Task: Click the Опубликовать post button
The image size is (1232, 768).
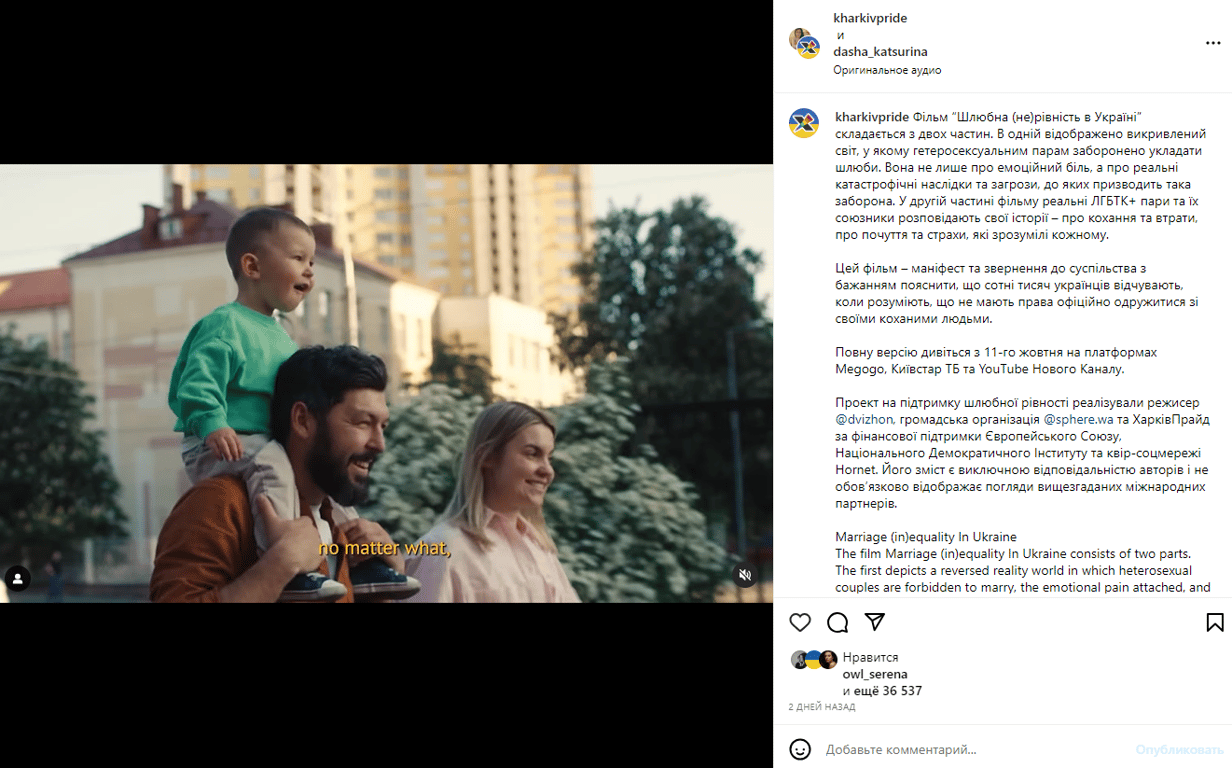Action: tap(1179, 749)
